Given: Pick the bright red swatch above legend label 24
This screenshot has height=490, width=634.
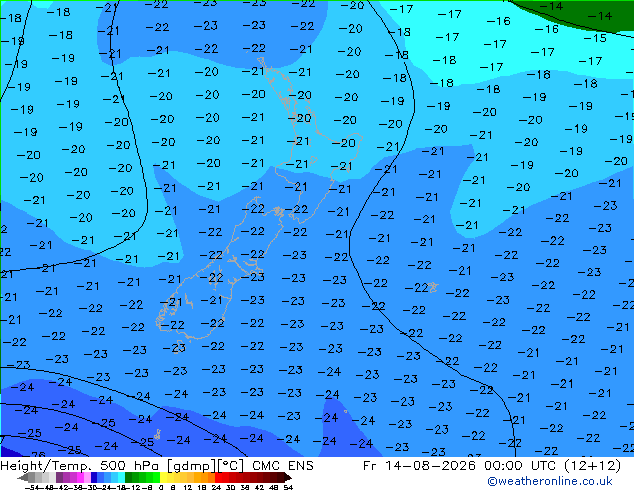Looking at the screenshot, I should click(218, 478).
